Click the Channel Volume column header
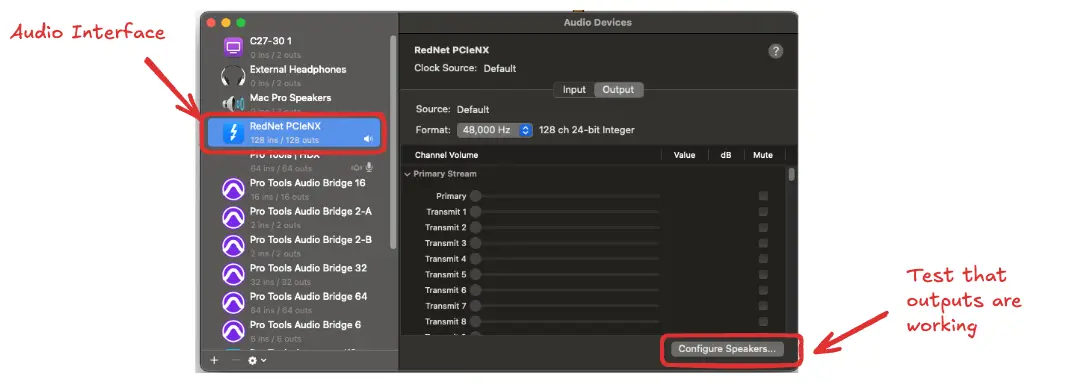This screenshot has height=383, width=1065. tap(446, 155)
